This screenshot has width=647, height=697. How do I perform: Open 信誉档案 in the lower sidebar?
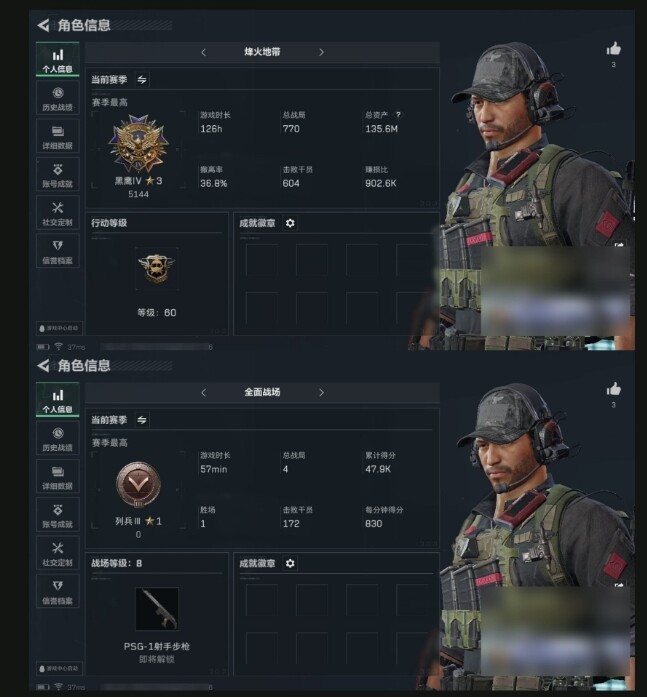(58, 593)
